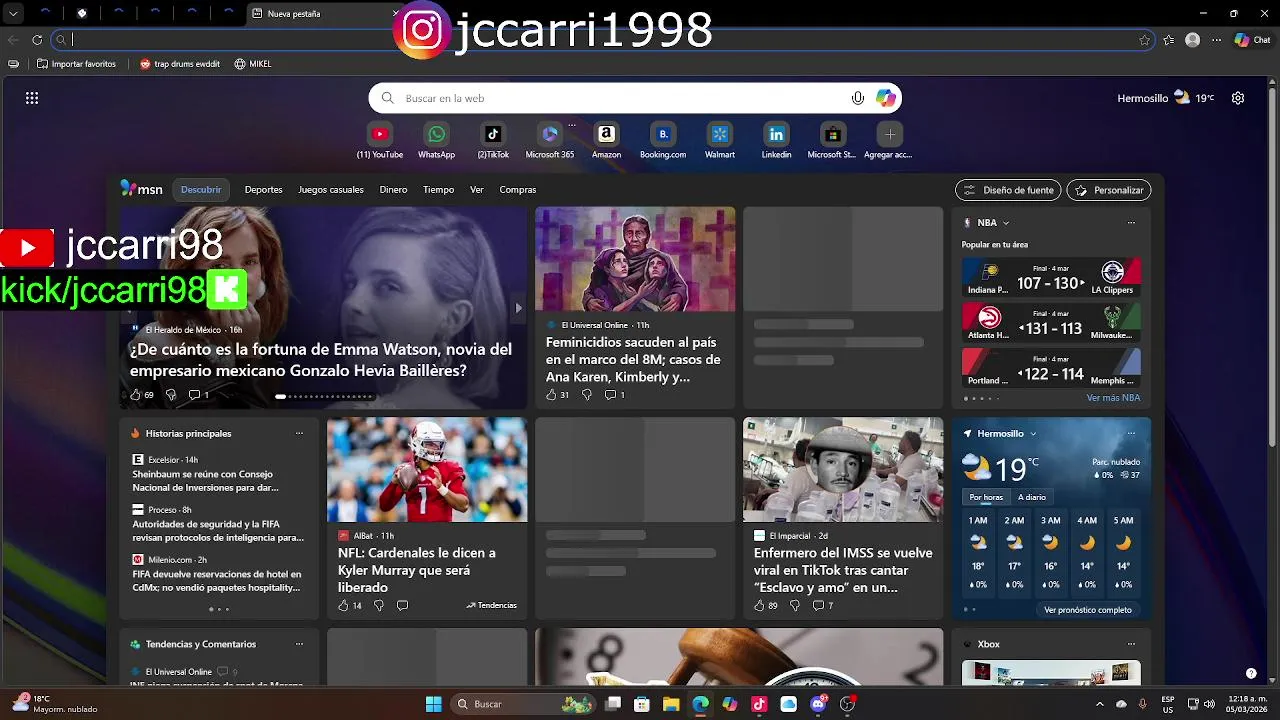Image resolution: width=1280 pixels, height=720 pixels.
Task: Open the Importar favoritos bookmark
Action: pyautogui.click(x=76, y=64)
